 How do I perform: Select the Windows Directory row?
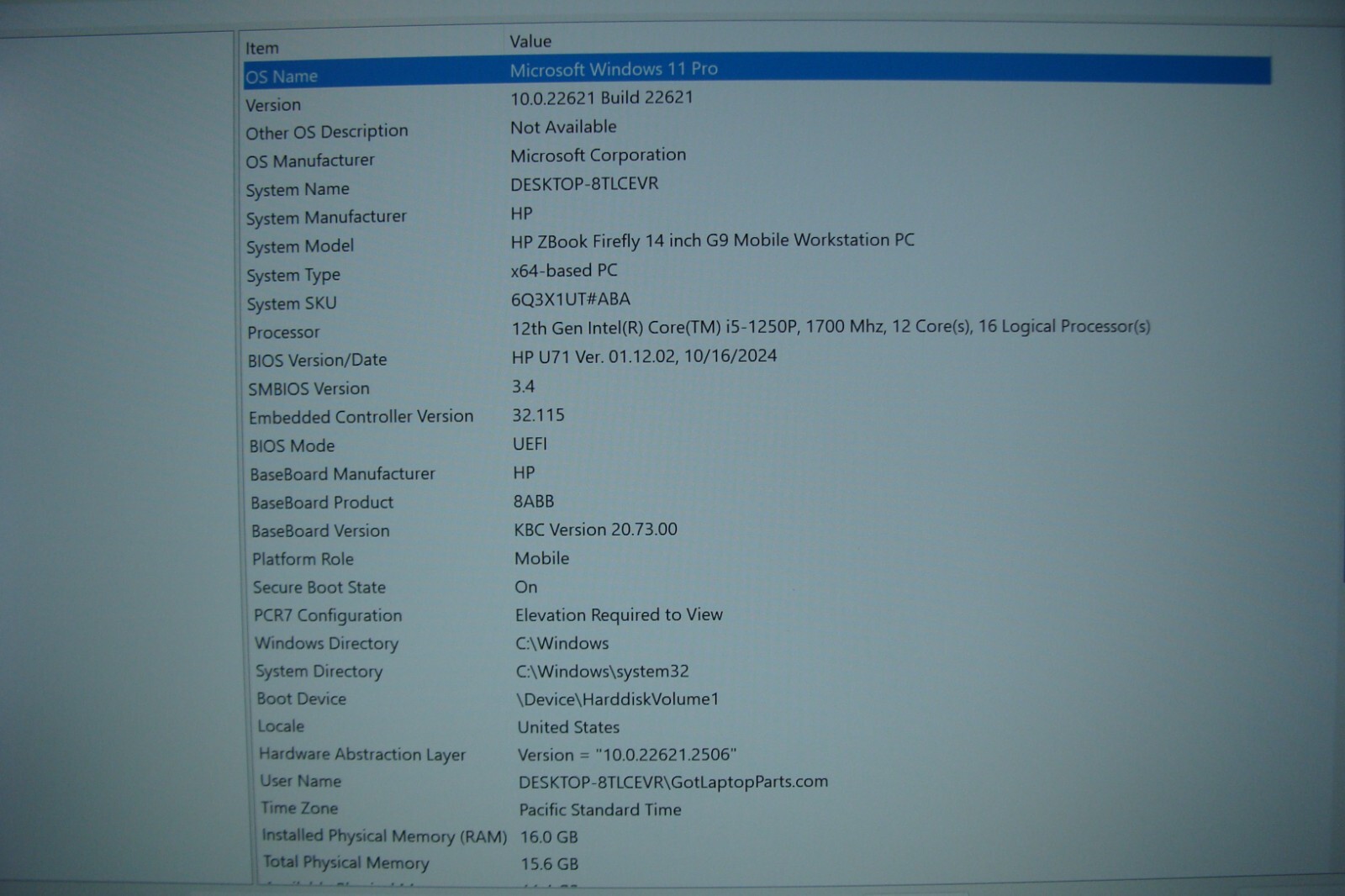327,644
